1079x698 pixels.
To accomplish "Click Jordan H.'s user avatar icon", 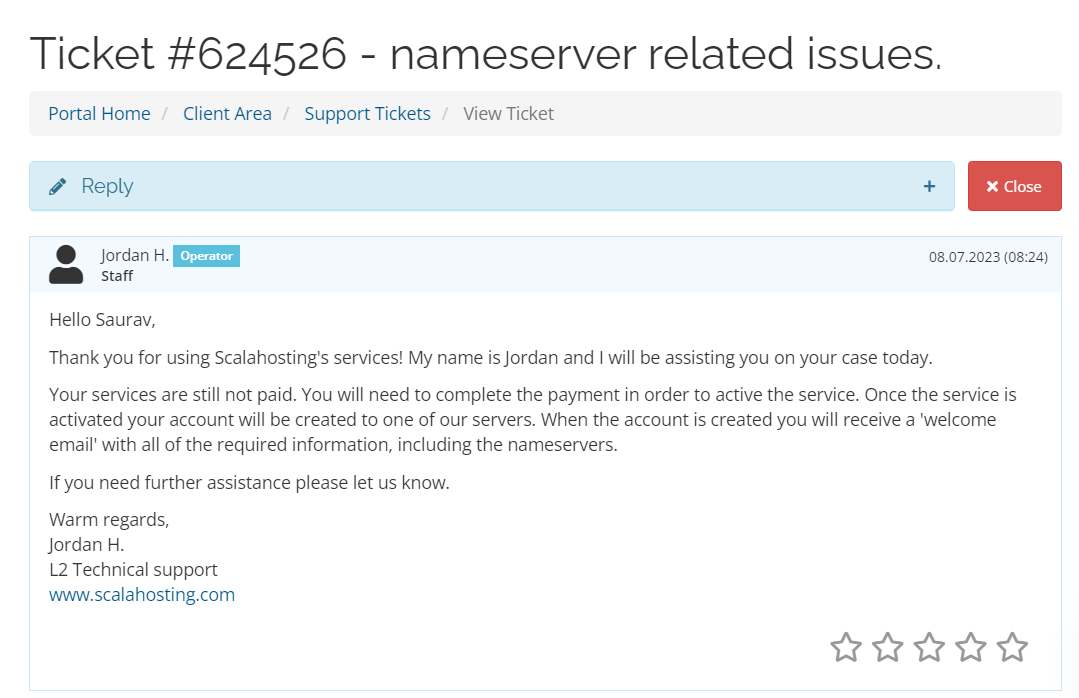I will click(x=66, y=265).
